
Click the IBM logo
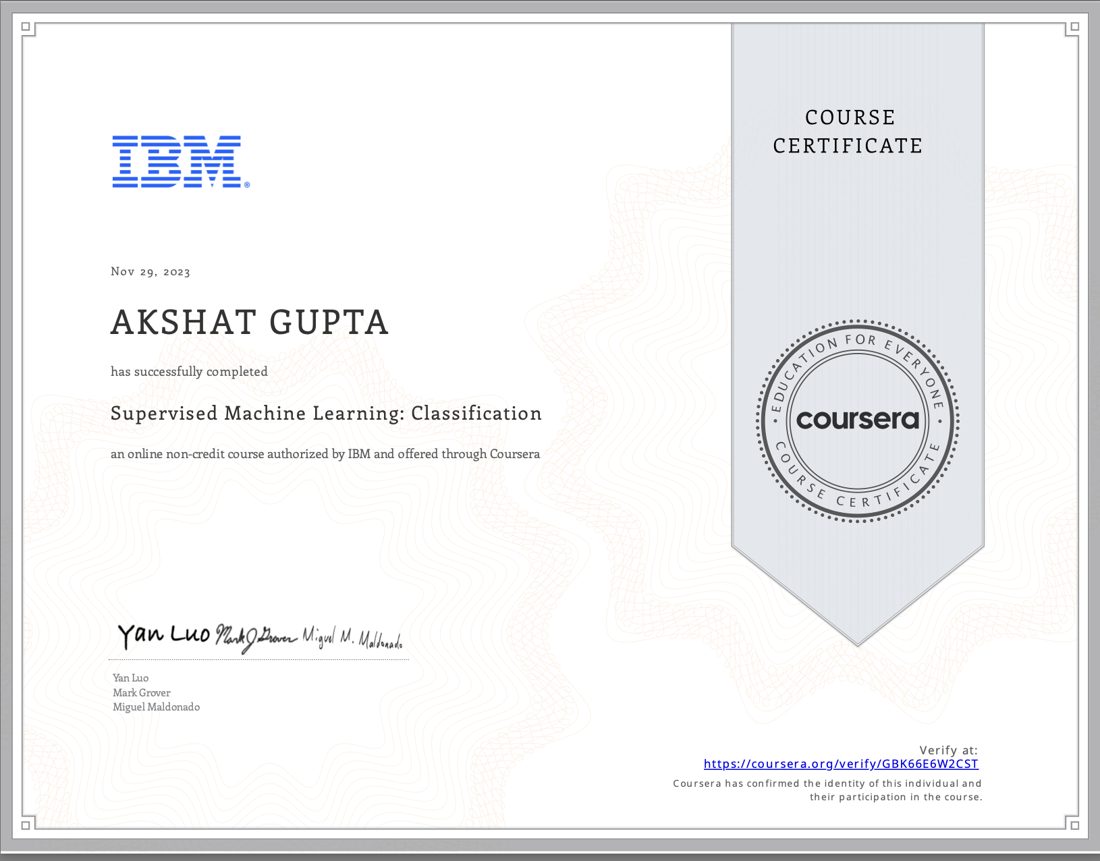pos(181,161)
